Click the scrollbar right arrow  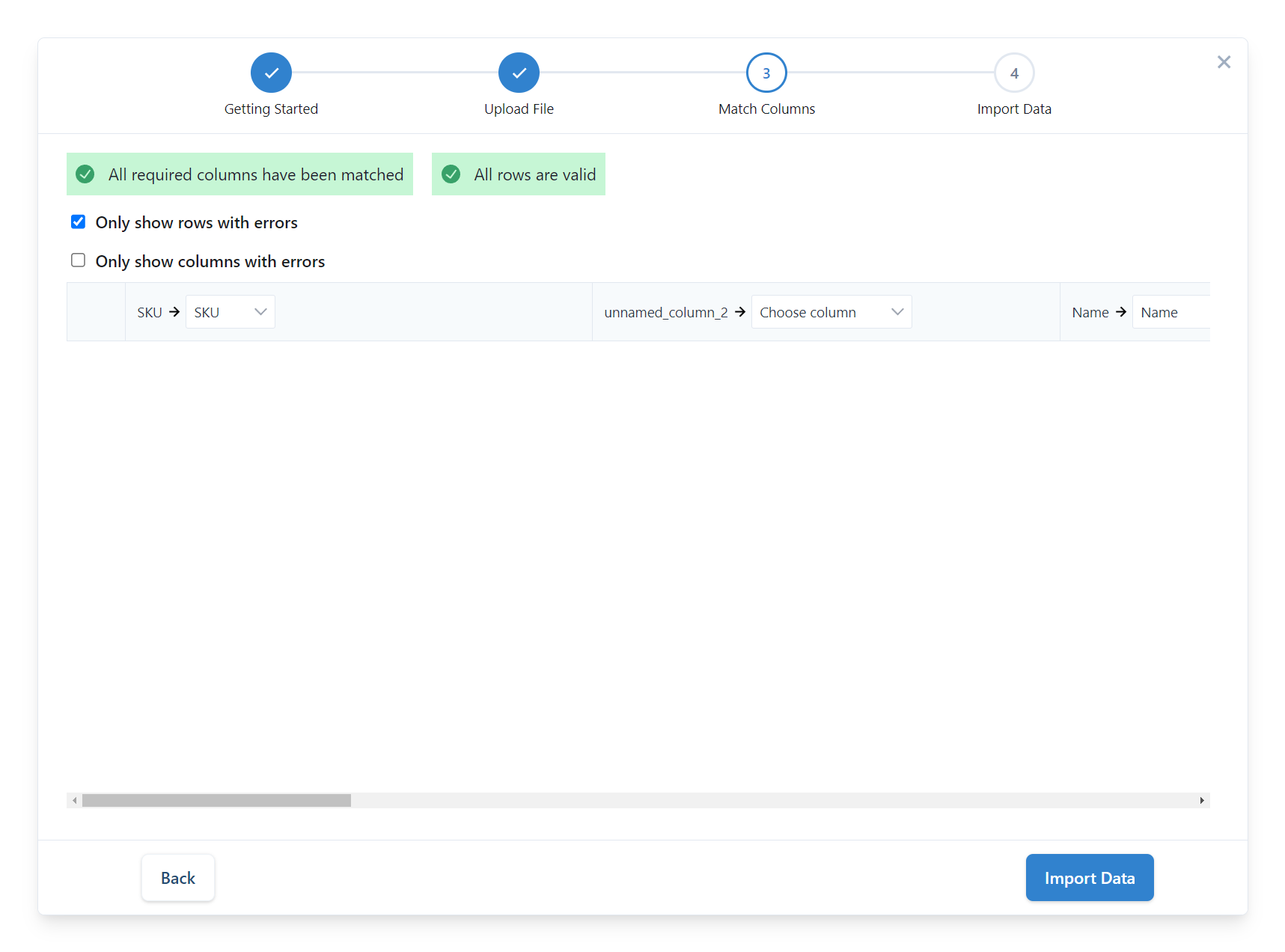pos(1202,800)
